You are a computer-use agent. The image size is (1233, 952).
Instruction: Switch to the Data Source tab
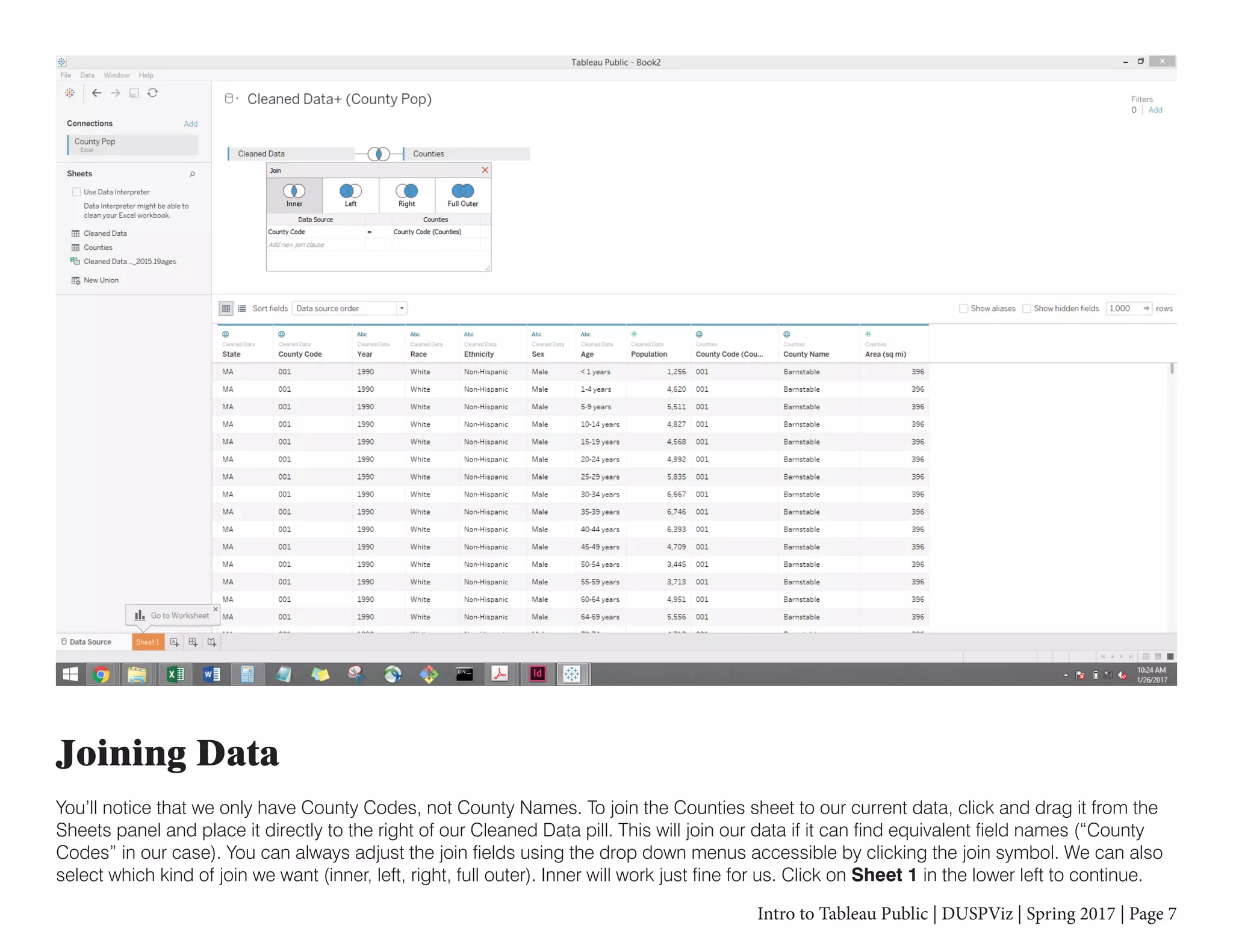pyautogui.click(x=86, y=642)
